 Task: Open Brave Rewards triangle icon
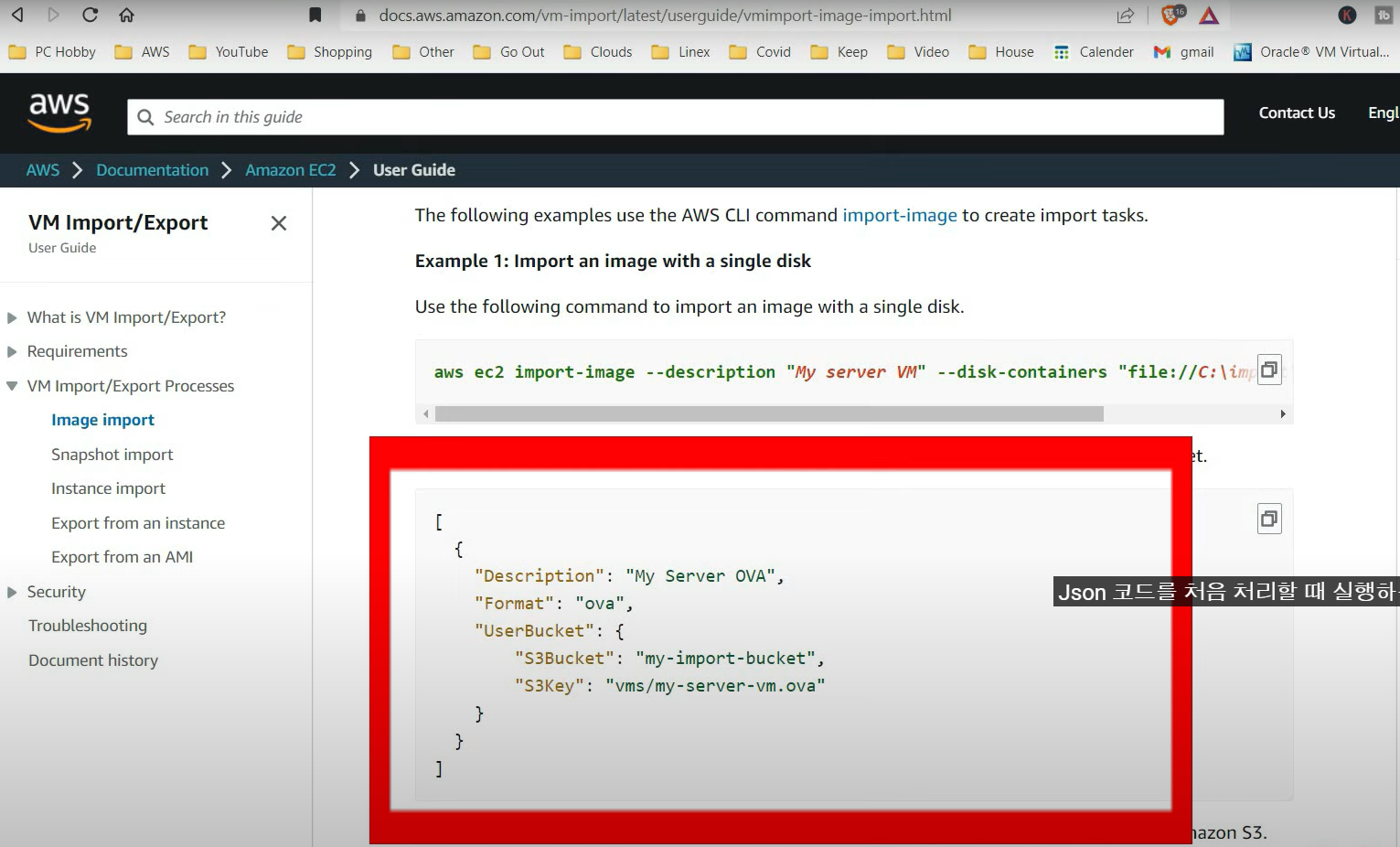coord(1209,15)
